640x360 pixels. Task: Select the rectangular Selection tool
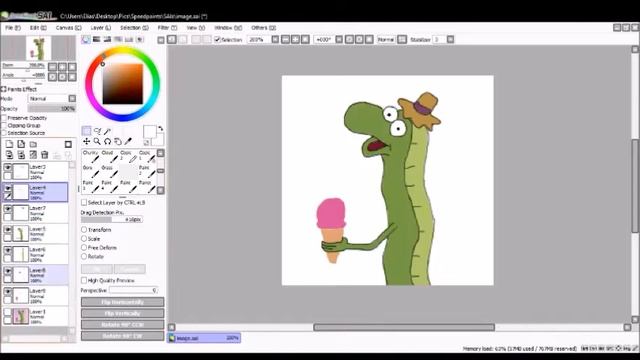pos(87,131)
